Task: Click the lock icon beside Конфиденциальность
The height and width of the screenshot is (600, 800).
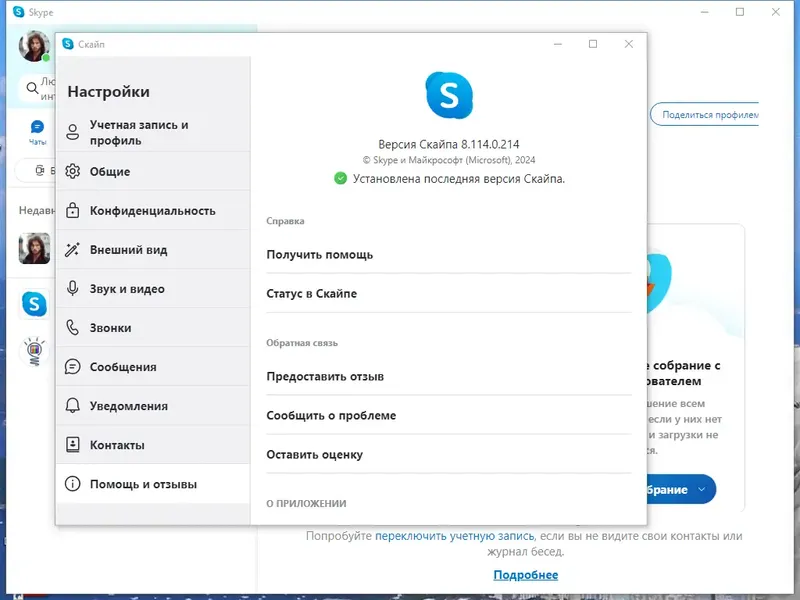Action: tap(72, 210)
